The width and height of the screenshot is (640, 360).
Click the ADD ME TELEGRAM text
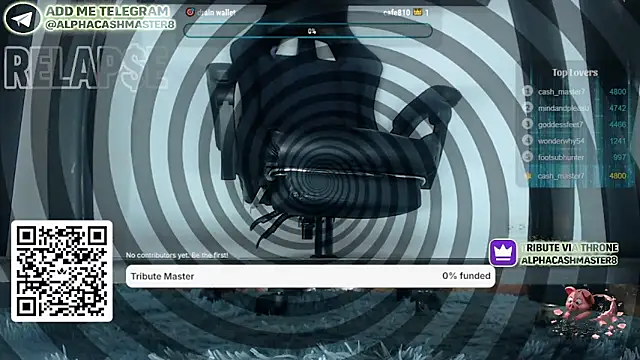107,11
